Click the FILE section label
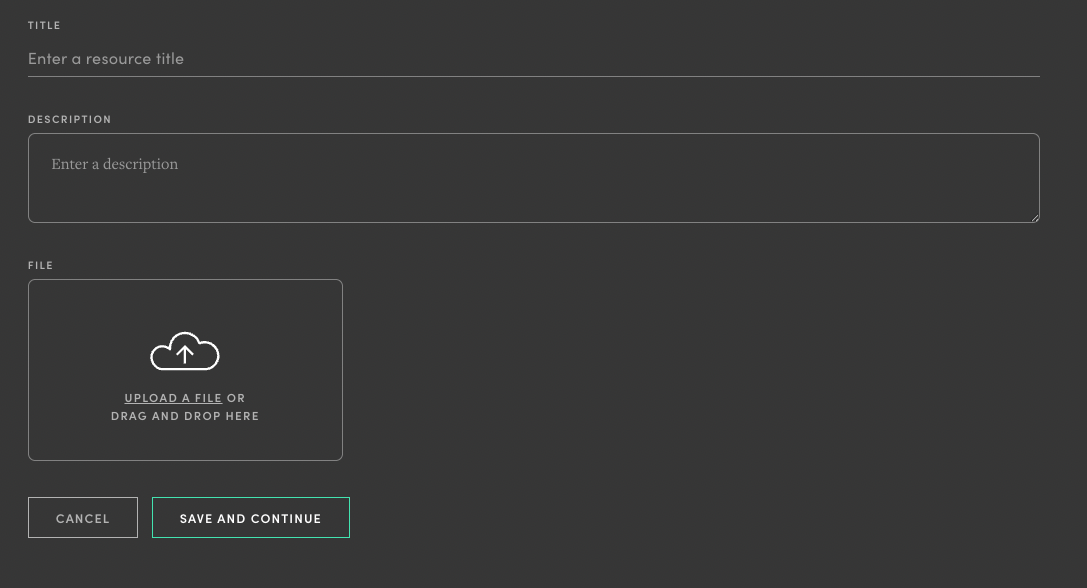The width and height of the screenshot is (1087, 588). [40, 265]
